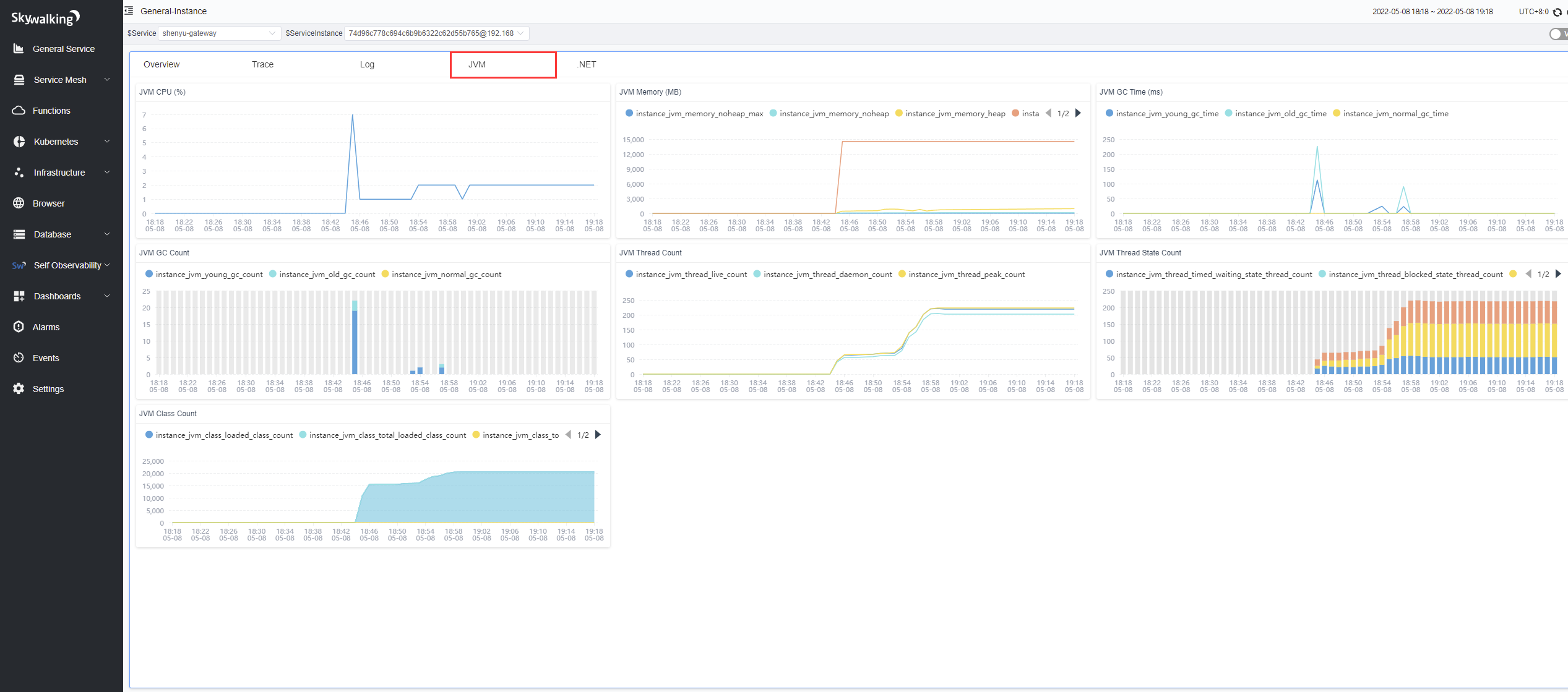Click the time range 2022-05-08 18:18 picker

pos(1432,11)
